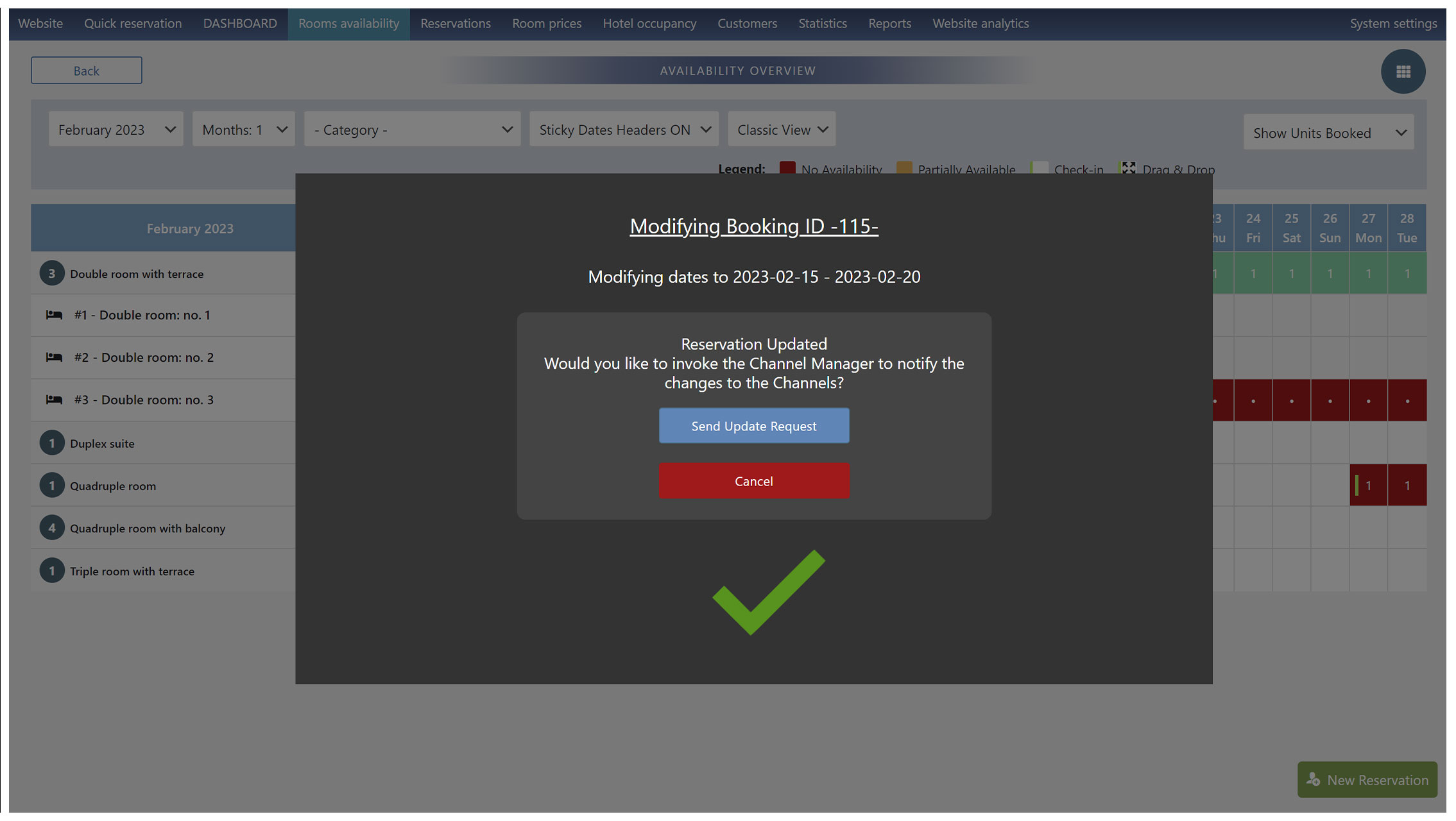Image resolution: width=1456 pixels, height=821 pixels.
Task: Click the Partially Available orange legend swatch
Action: [904, 168]
